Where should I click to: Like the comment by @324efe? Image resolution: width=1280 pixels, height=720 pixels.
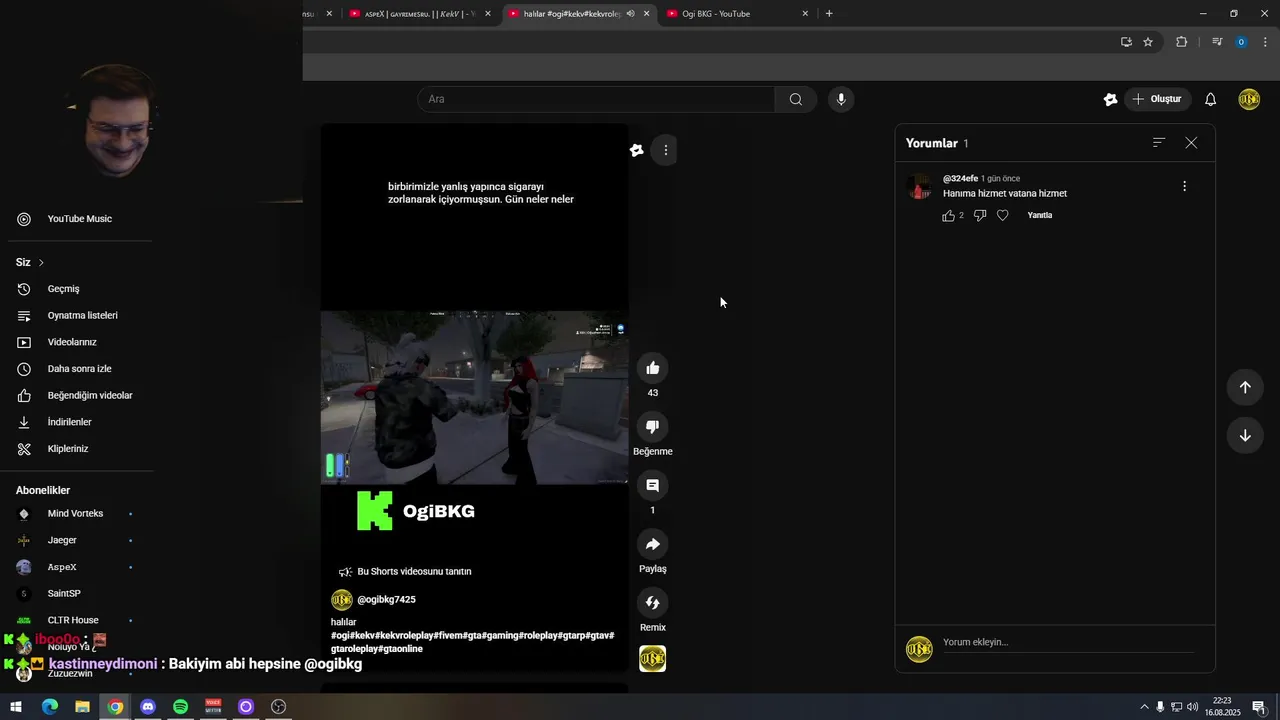click(948, 215)
